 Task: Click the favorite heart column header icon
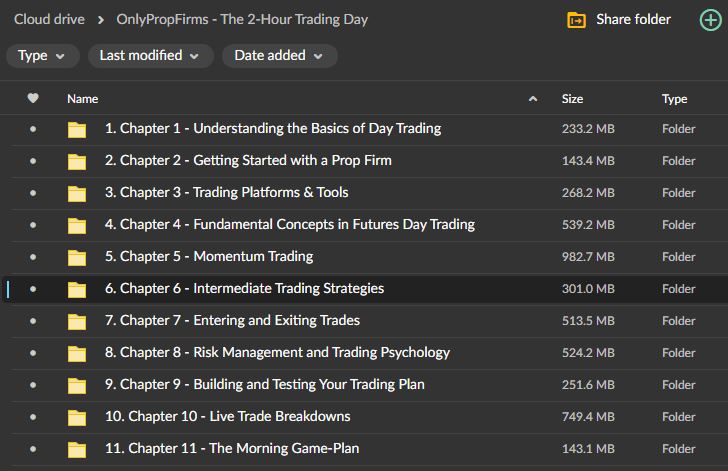pyautogui.click(x=33, y=99)
